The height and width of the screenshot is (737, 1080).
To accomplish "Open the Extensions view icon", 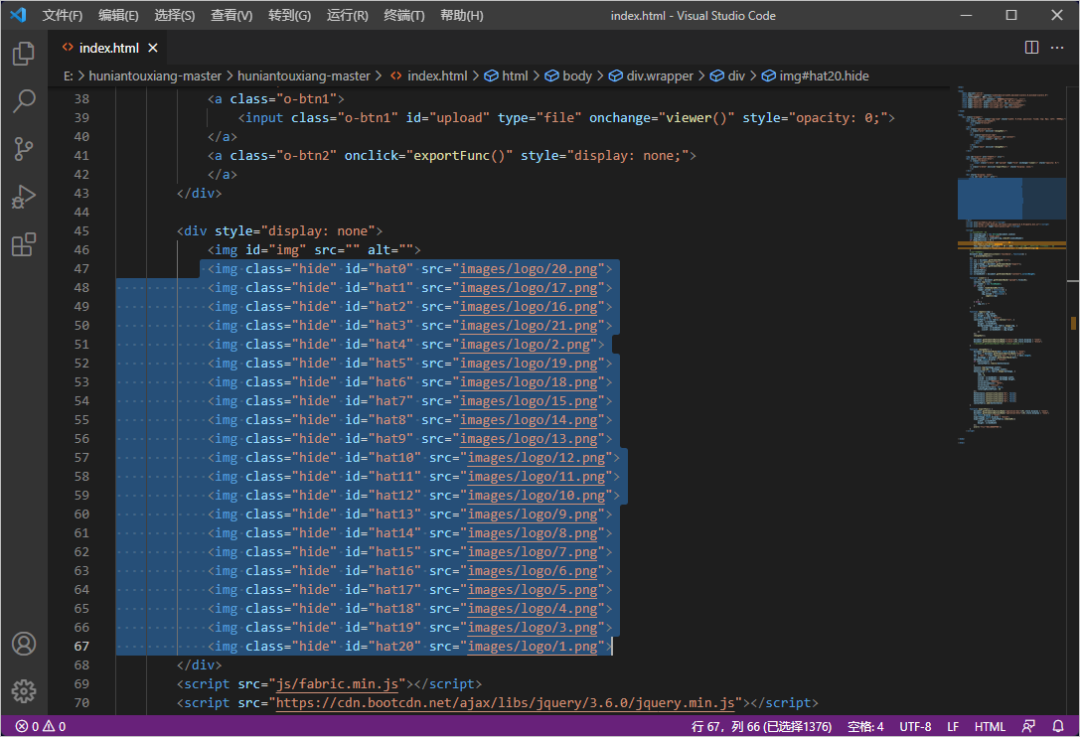I will pyautogui.click(x=24, y=245).
